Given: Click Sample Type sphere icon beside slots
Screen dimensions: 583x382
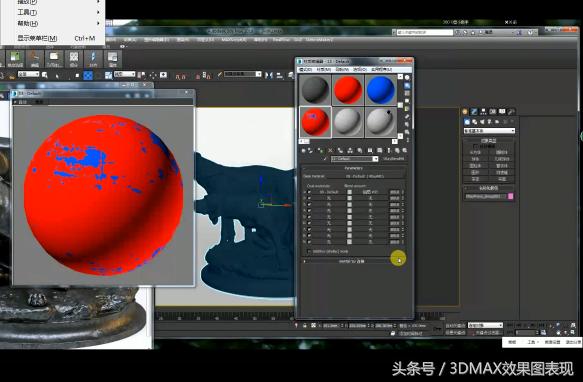Looking at the screenshot, I should [407, 78].
